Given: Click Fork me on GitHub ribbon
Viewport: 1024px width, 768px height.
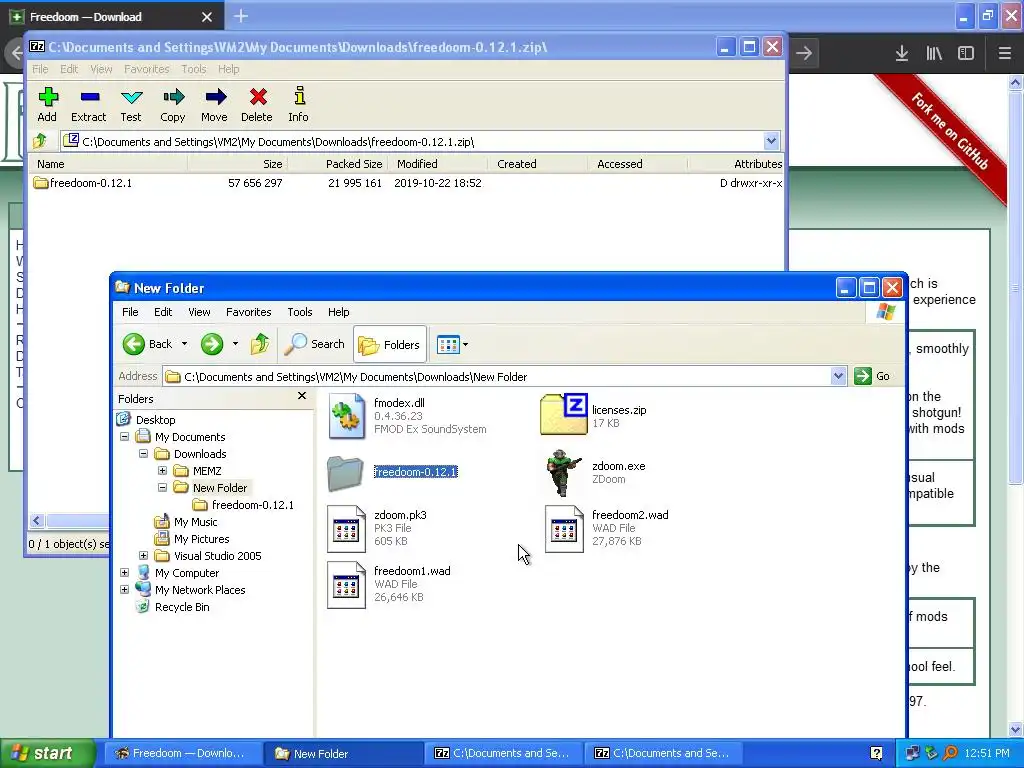Looking at the screenshot, I should 950,131.
